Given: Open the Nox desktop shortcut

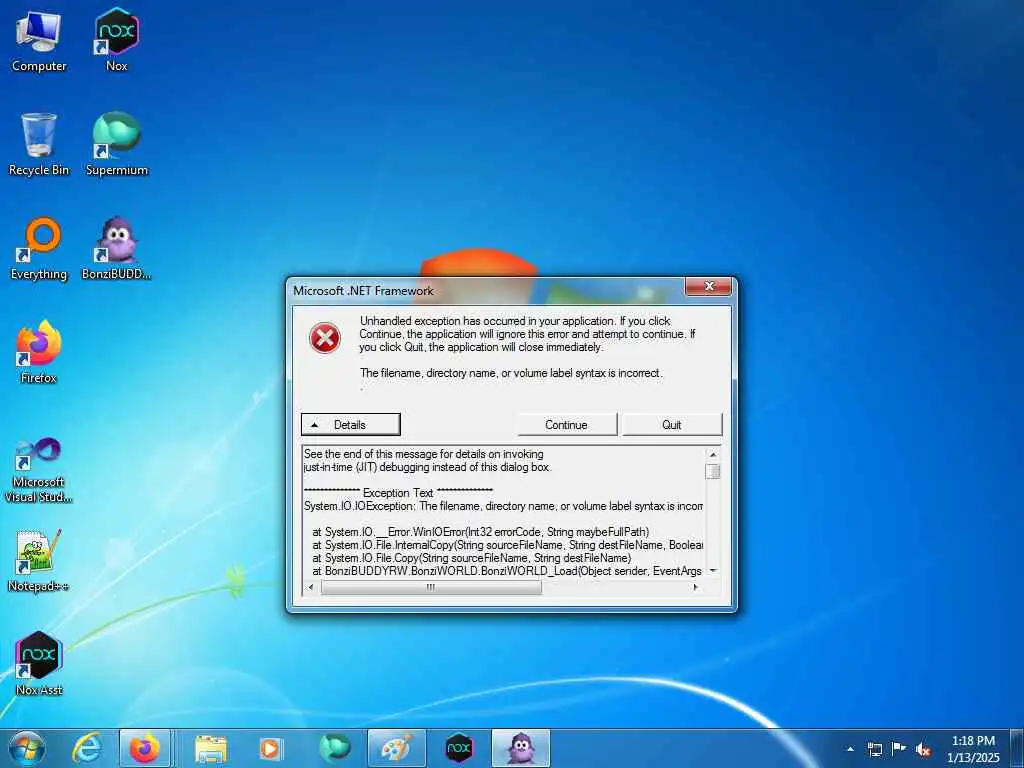Looking at the screenshot, I should point(116,40).
